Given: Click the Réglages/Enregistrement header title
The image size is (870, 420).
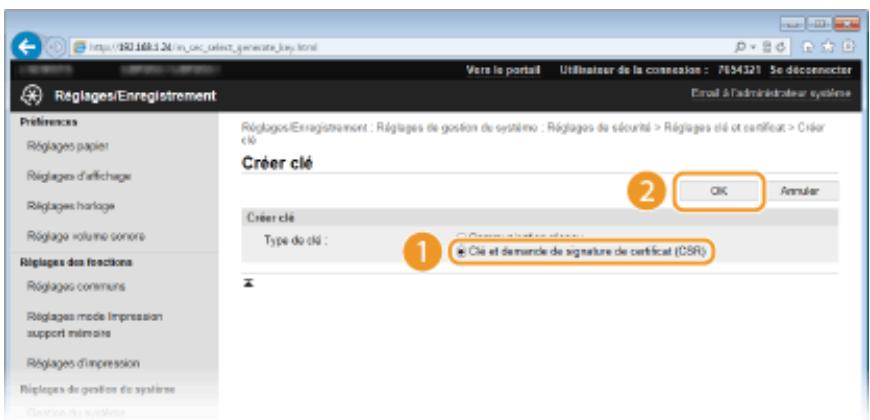Looking at the screenshot, I should (x=134, y=96).
